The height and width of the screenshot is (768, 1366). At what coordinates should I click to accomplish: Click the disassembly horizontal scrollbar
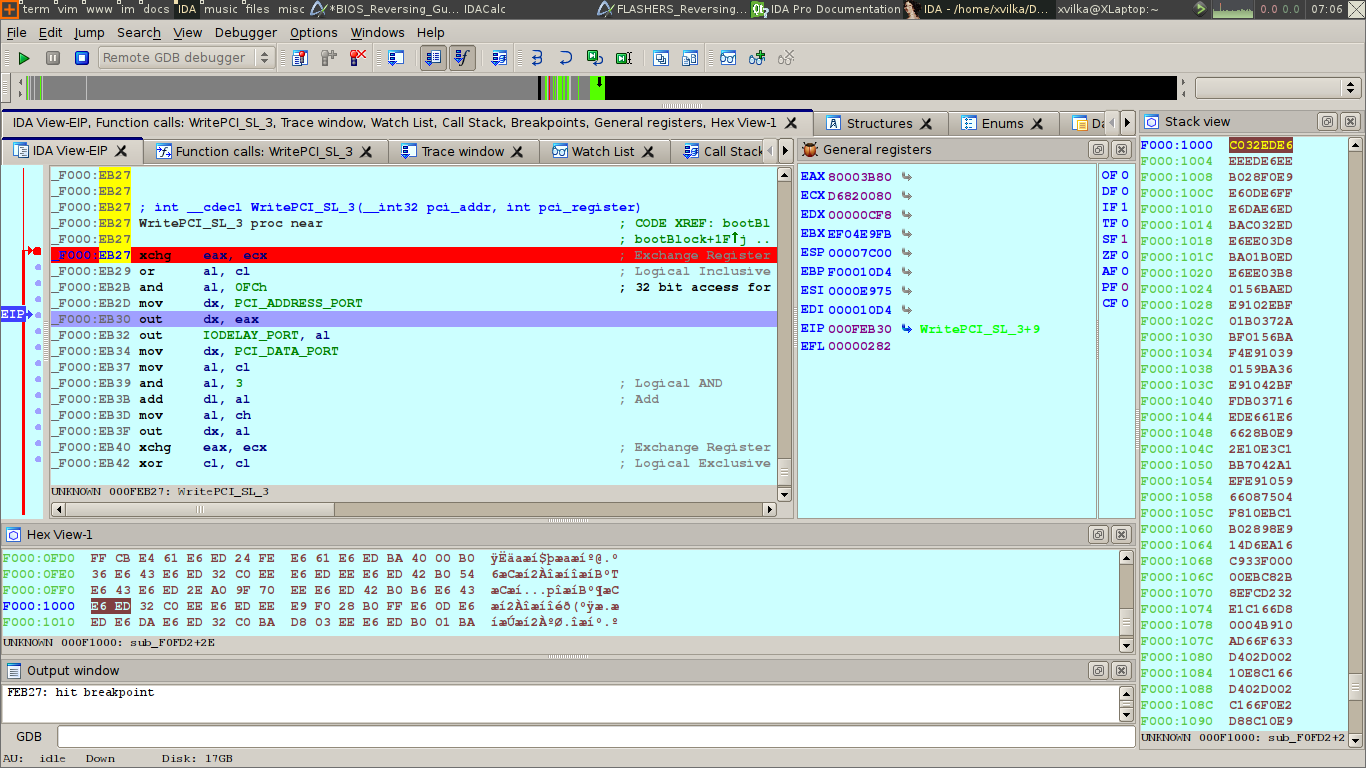point(413,509)
